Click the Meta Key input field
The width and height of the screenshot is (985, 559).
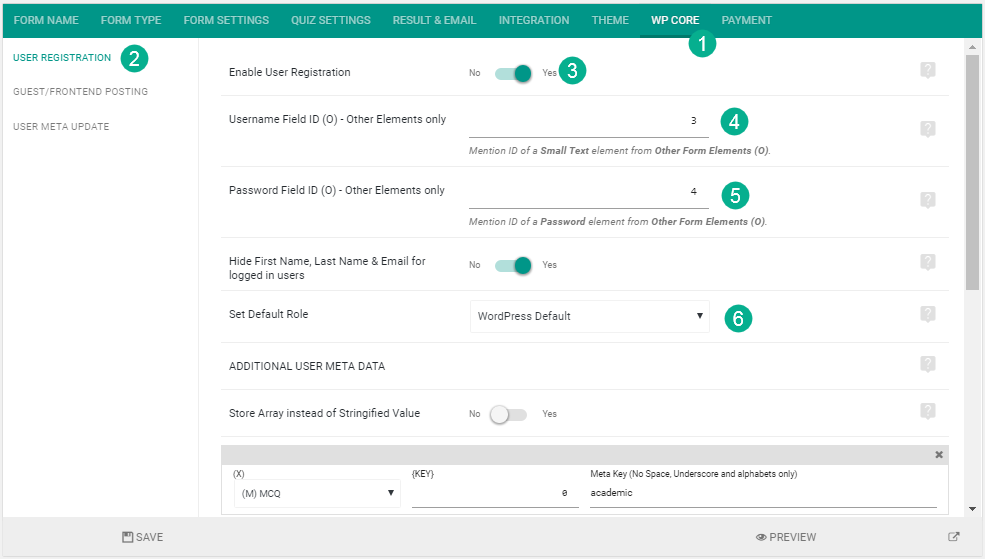762,493
